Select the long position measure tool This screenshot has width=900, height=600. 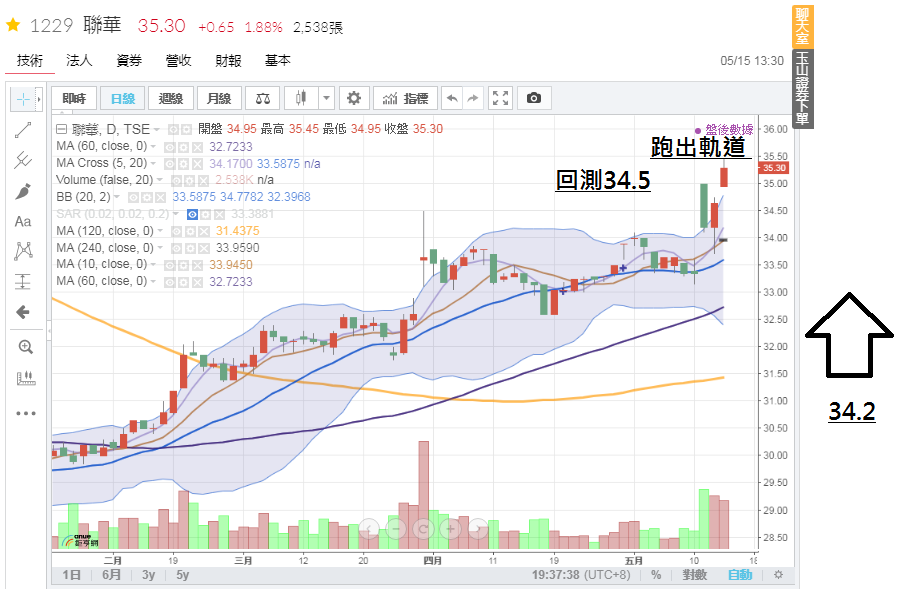[23, 281]
